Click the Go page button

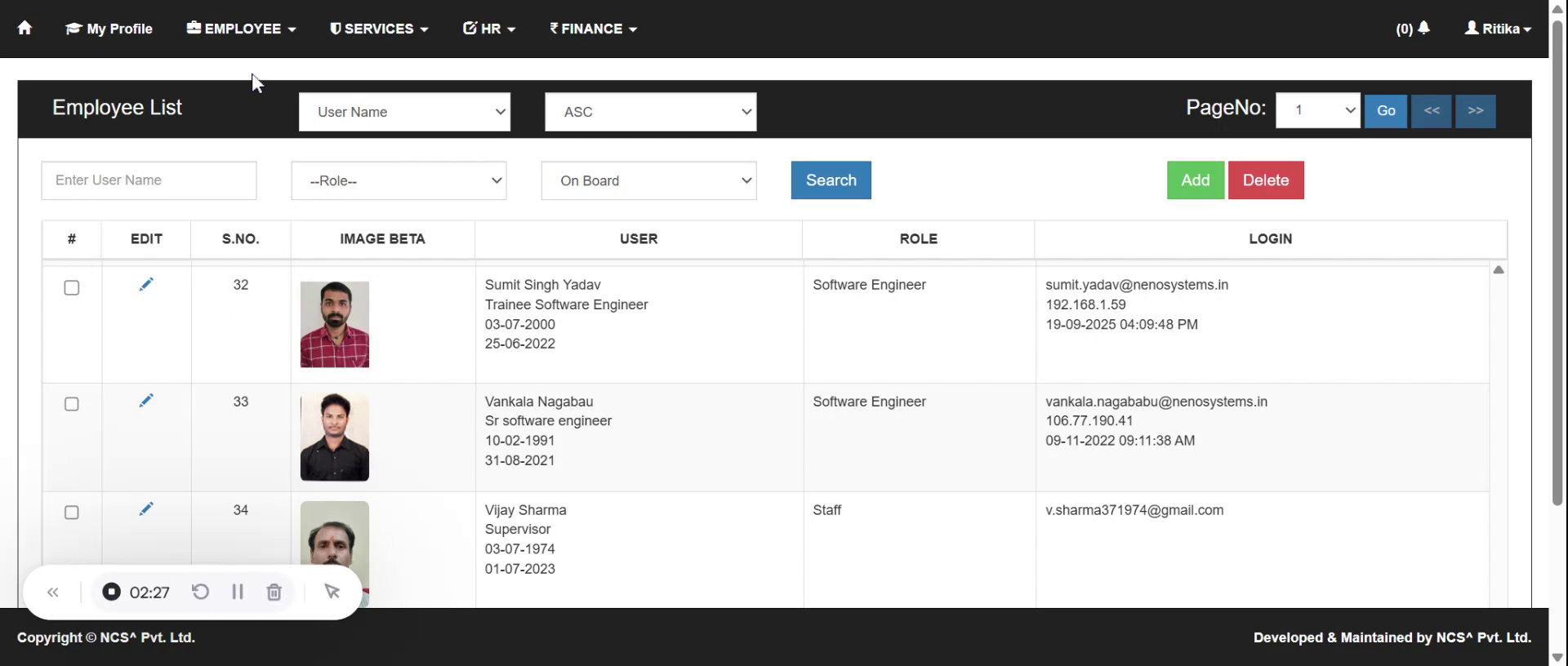[1386, 110]
